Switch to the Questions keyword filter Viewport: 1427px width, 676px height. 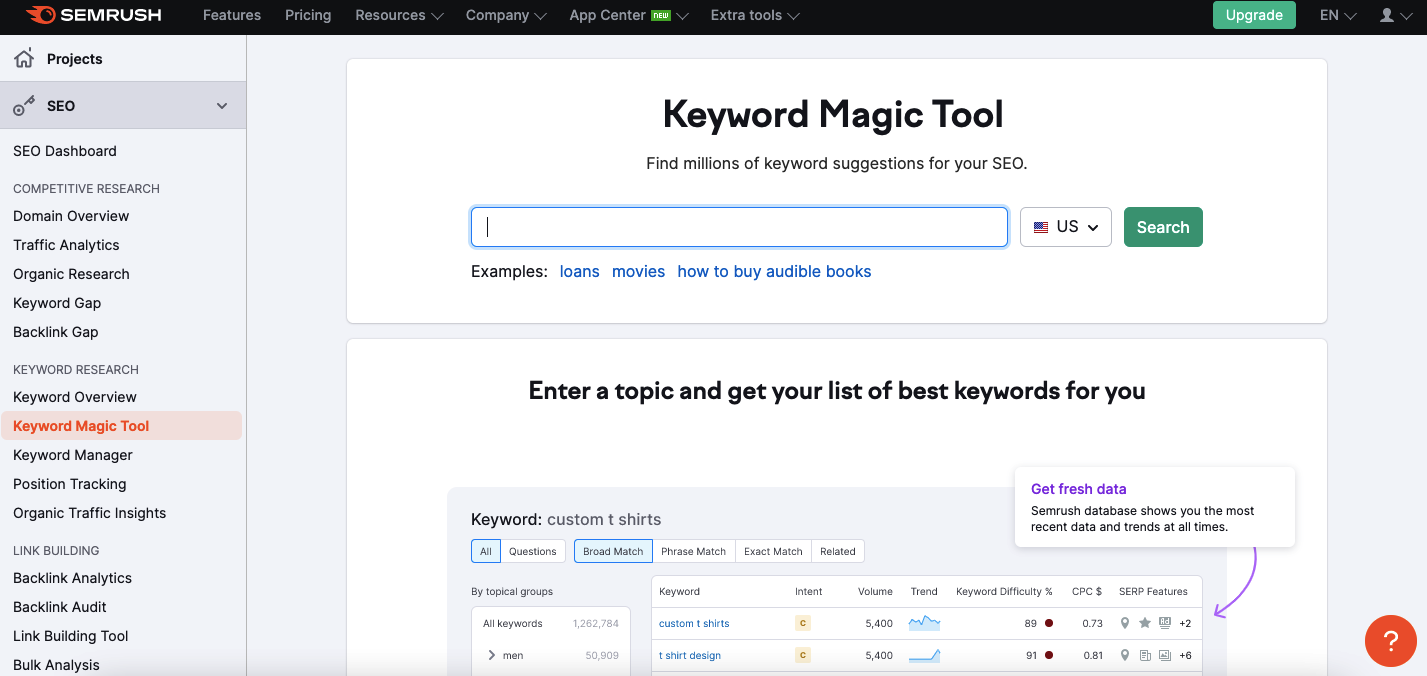coord(533,551)
